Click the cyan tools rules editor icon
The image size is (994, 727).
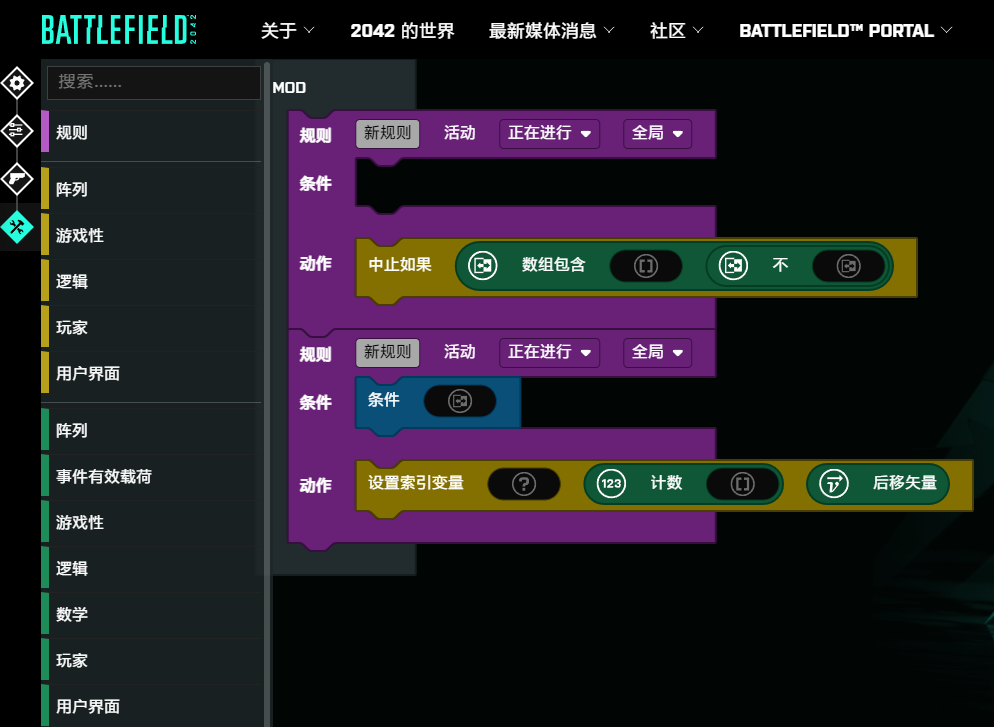pyautogui.click(x=16, y=227)
